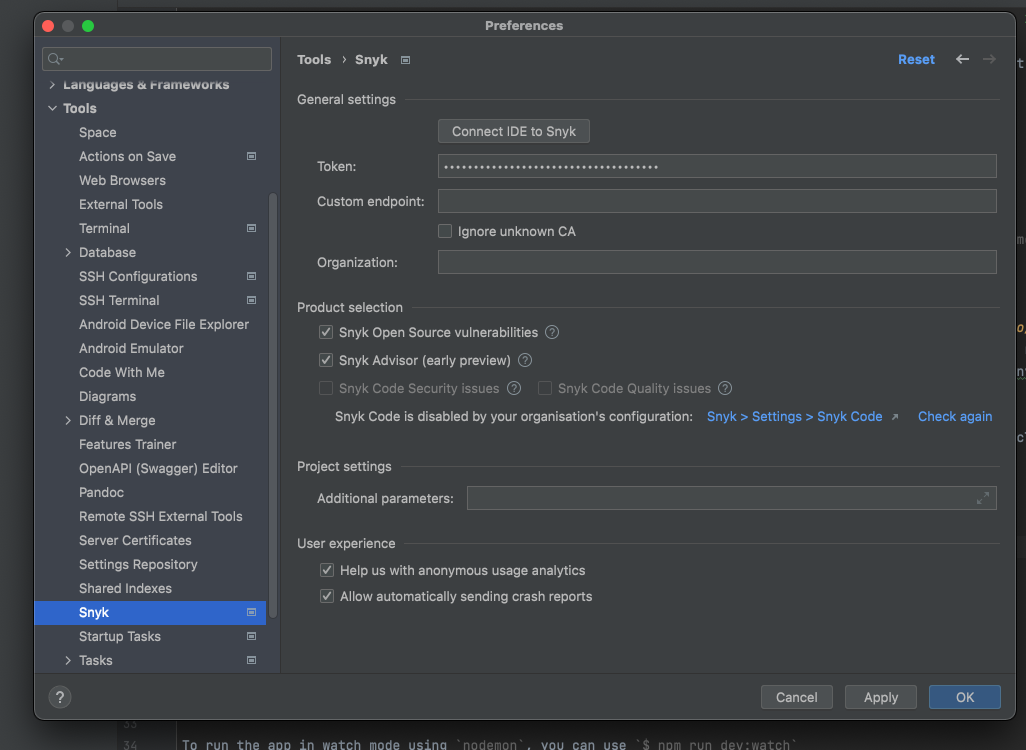Click the project-level icon beside Tasks
Image resolution: width=1026 pixels, height=750 pixels.
pyautogui.click(x=251, y=660)
